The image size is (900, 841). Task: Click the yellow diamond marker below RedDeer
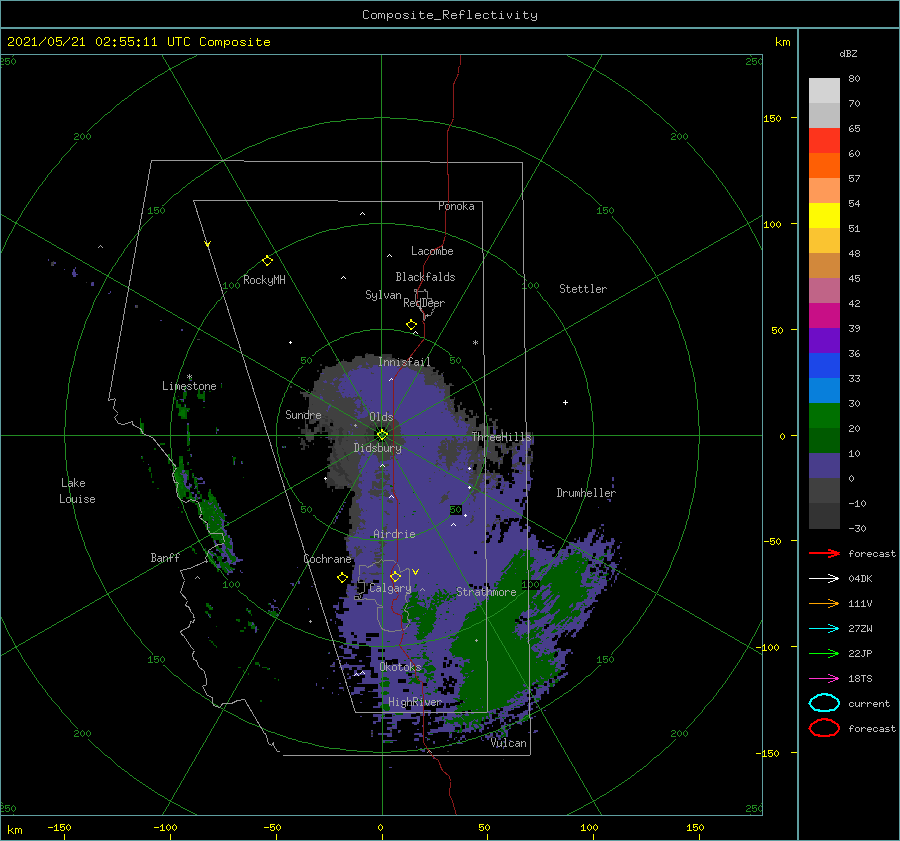411,325
